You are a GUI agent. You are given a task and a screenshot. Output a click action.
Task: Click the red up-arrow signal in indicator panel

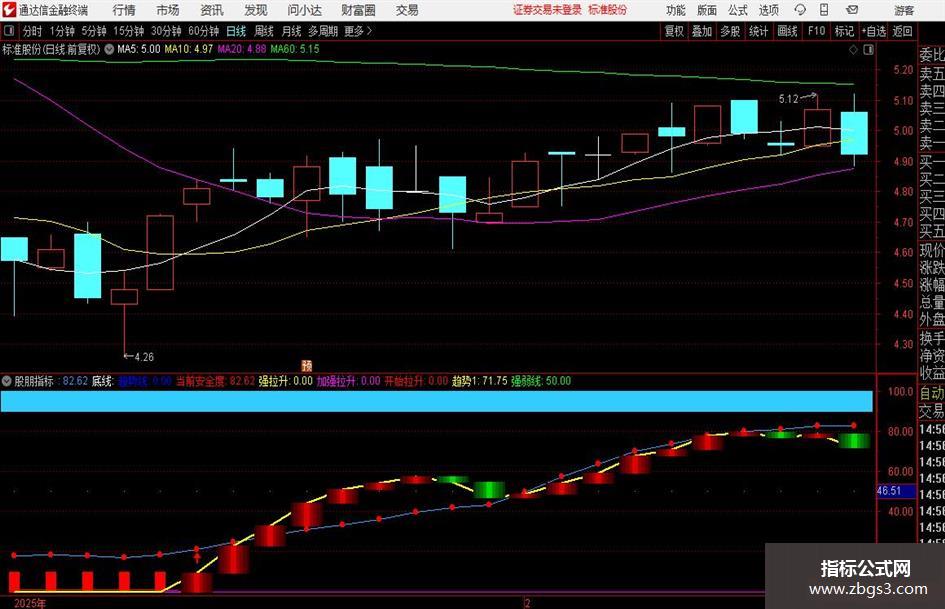[x=196, y=557]
